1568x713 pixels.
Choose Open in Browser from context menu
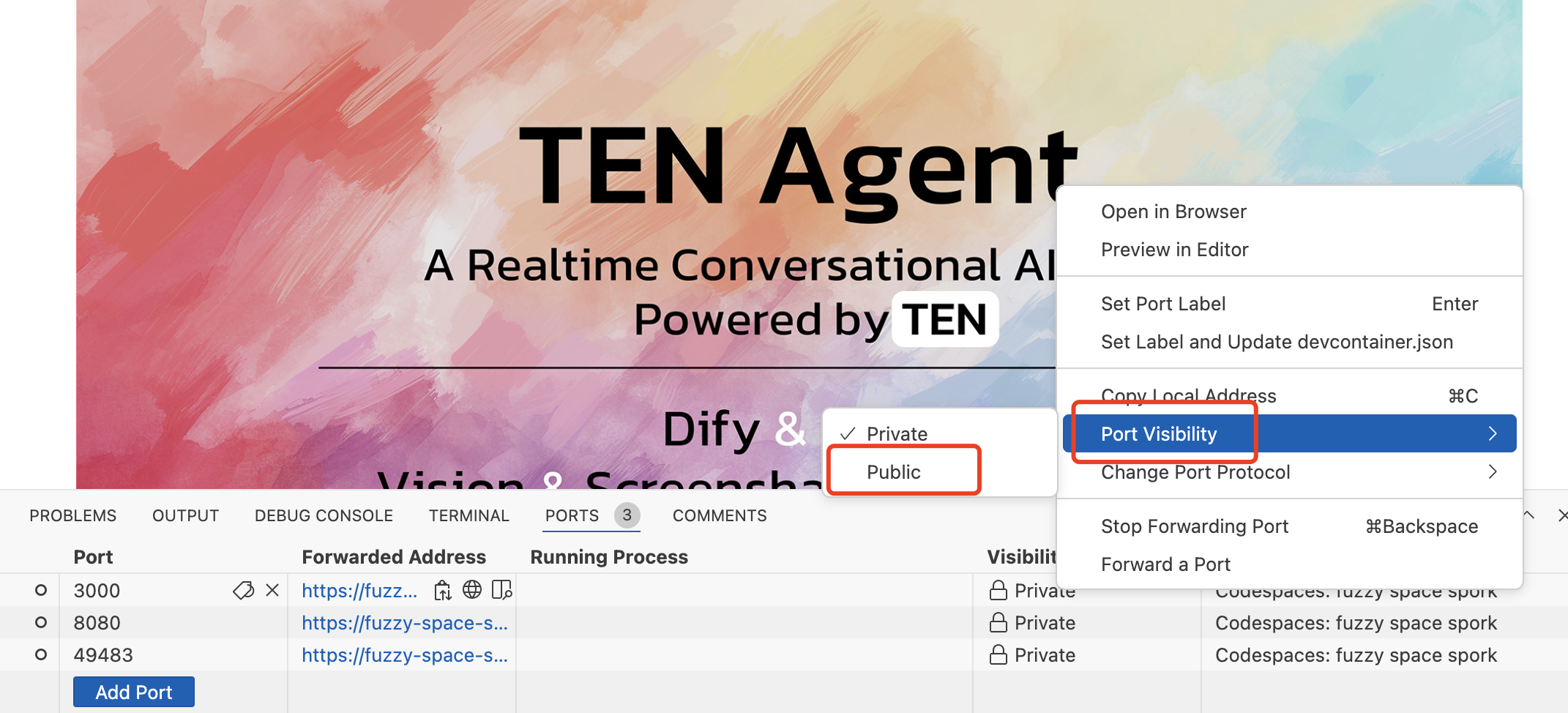(1289, 212)
